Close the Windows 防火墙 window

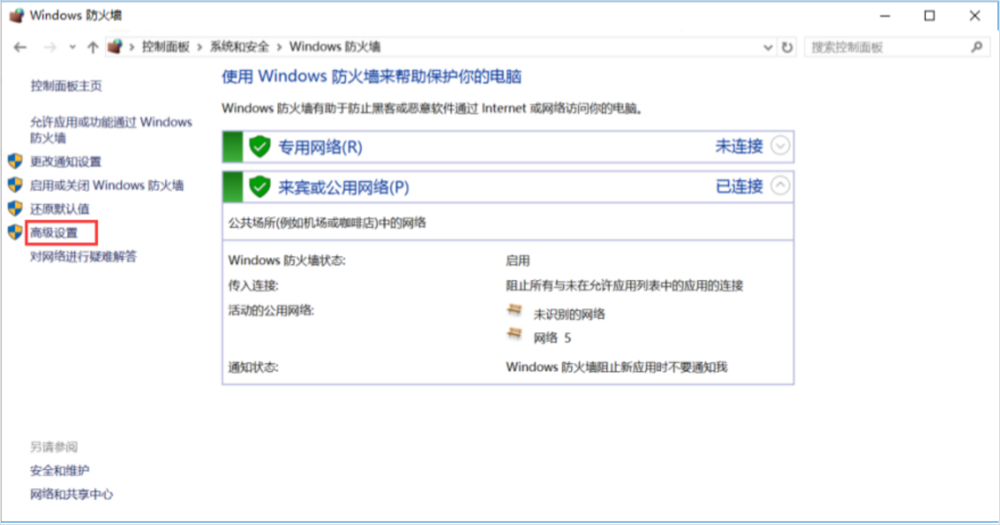974,16
